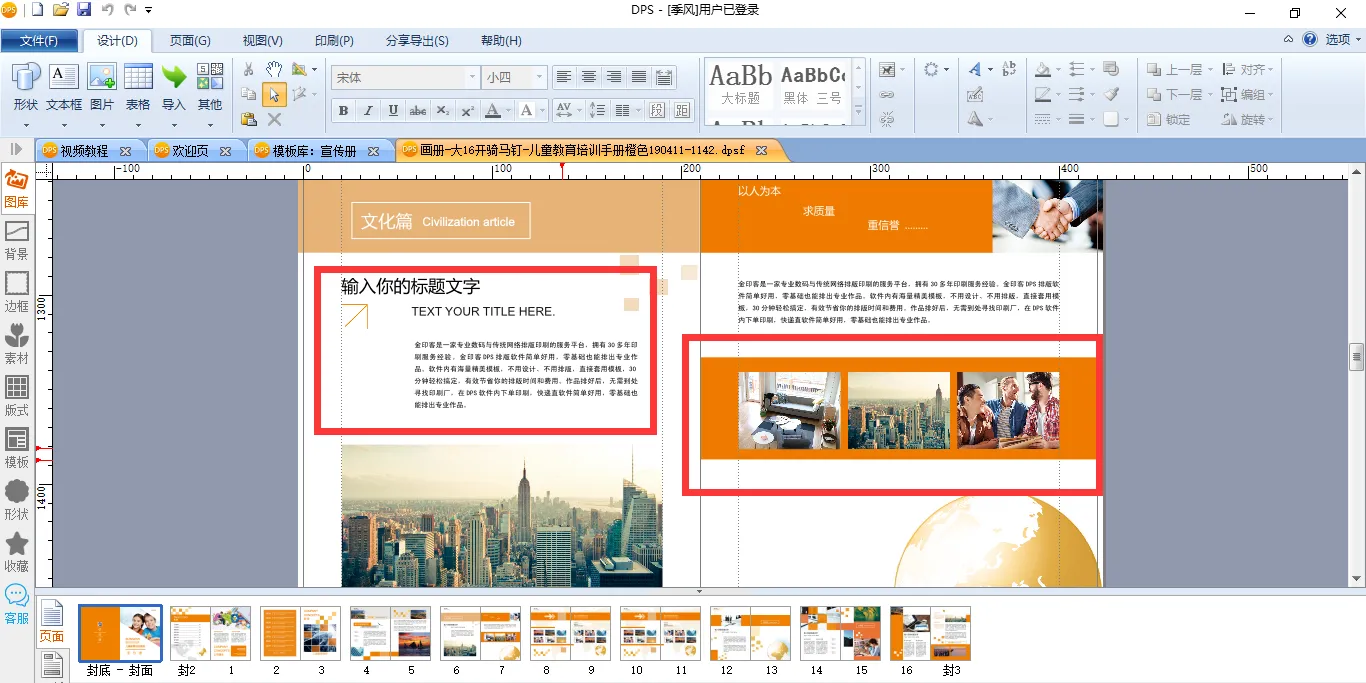
Task: Click the line color pen icon
Action: pyautogui.click(x=1043, y=95)
